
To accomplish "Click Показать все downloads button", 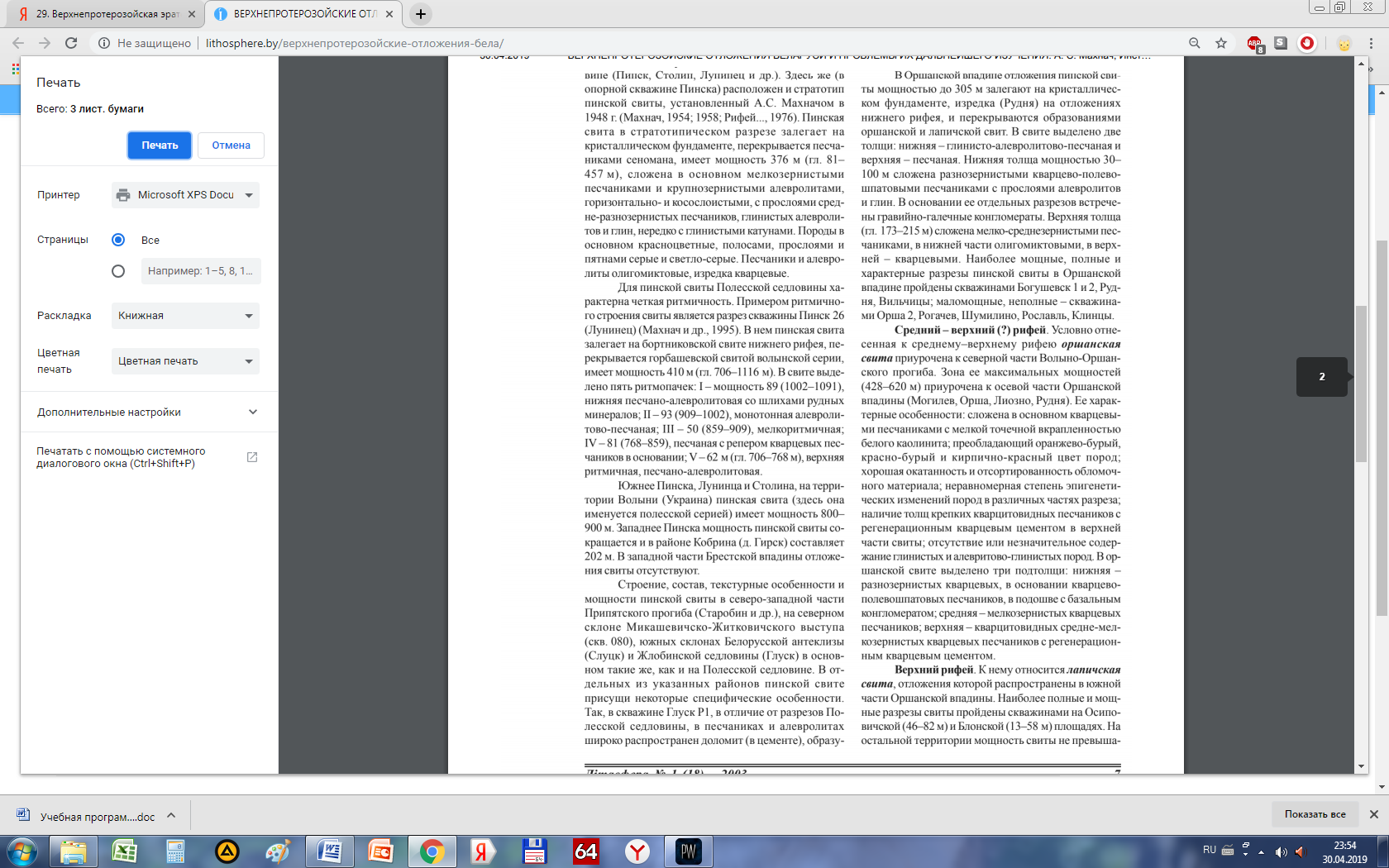I will 1315,814.
